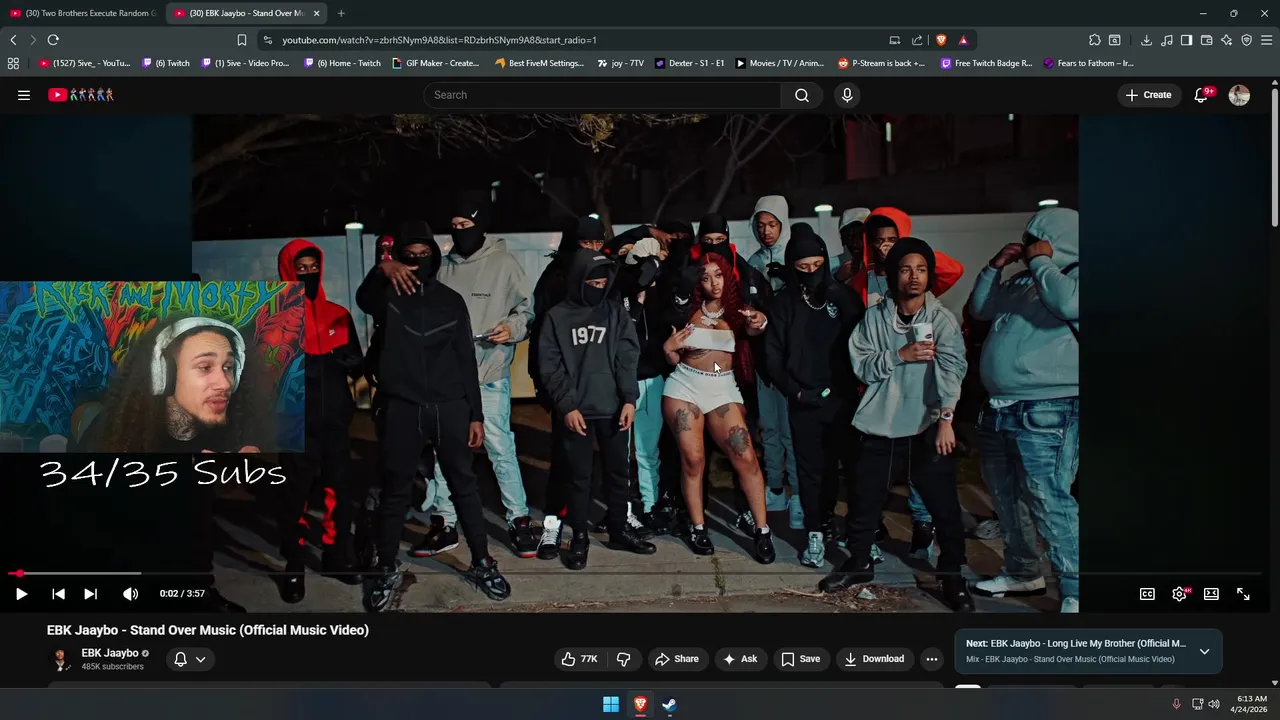The width and height of the screenshot is (1280, 720).
Task: Bookmark this page with the bookmark icon
Action: pos(242,40)
